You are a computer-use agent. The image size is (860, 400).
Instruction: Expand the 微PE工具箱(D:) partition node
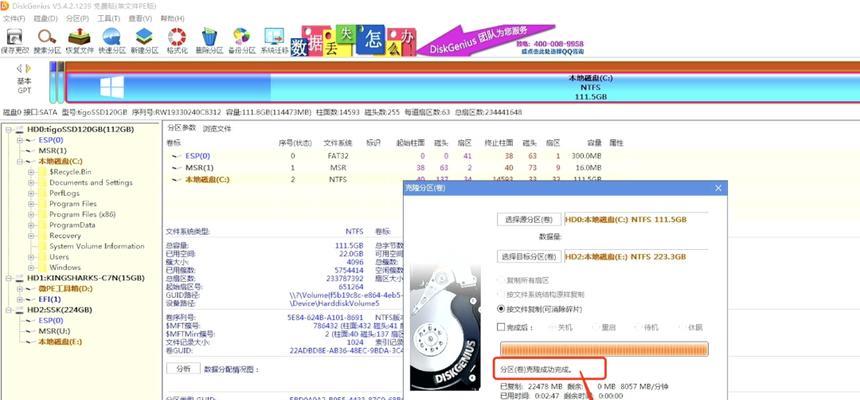pyautogui.click(x=20, y=289)
